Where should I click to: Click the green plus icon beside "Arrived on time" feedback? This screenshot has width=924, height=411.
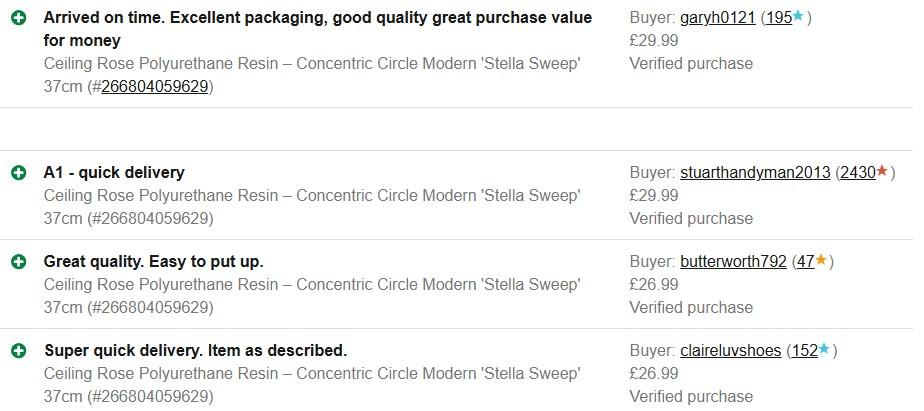pos(19,19)
